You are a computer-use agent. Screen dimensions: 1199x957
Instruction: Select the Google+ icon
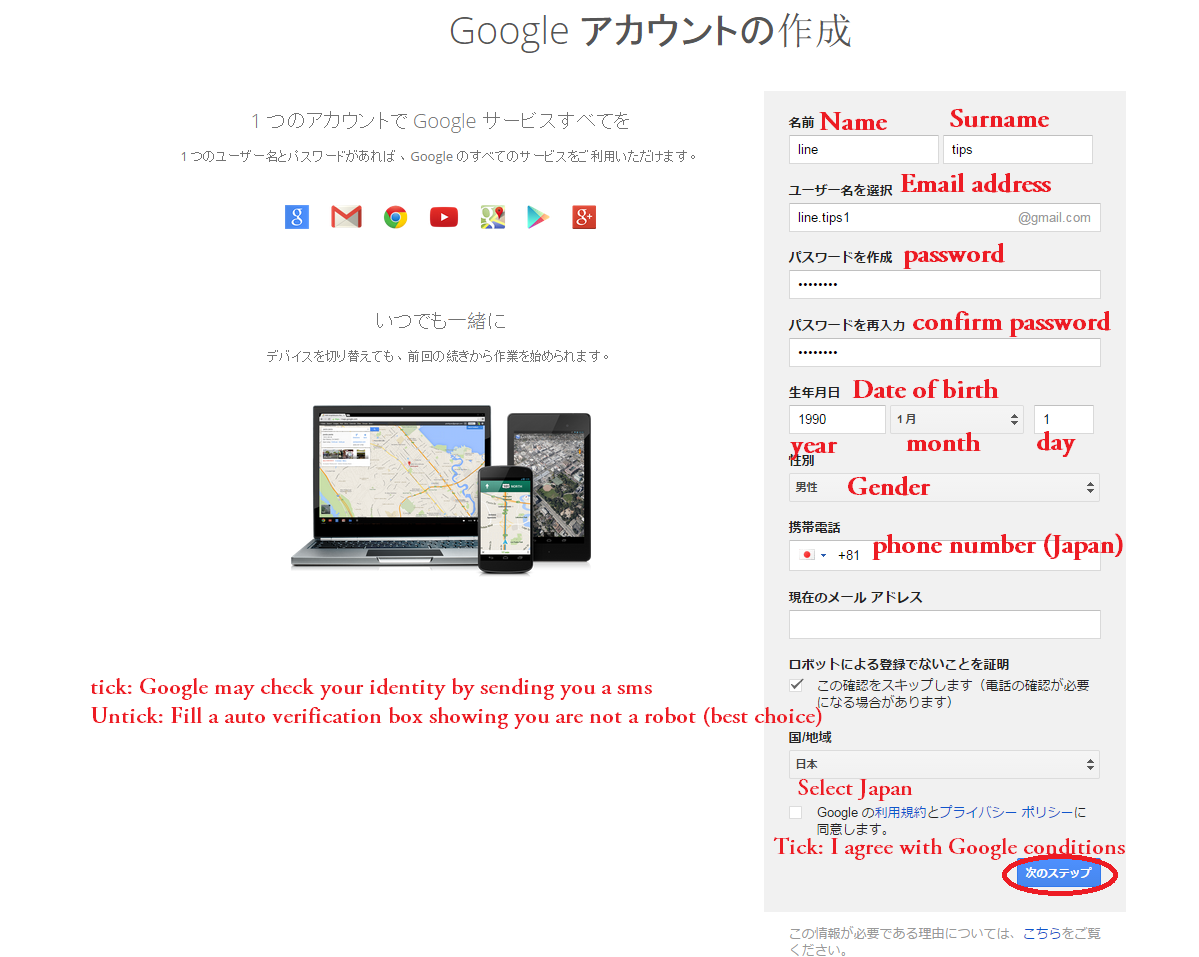pos(584,217)
